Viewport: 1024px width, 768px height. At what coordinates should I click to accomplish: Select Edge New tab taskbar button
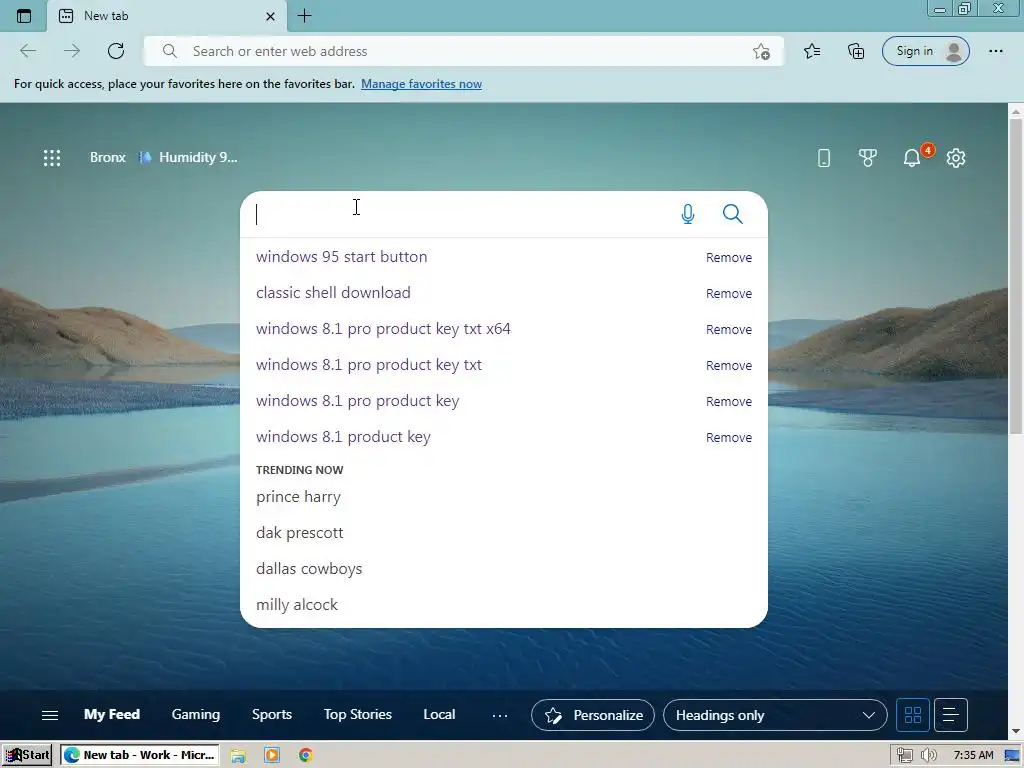(x=140, y=755)
